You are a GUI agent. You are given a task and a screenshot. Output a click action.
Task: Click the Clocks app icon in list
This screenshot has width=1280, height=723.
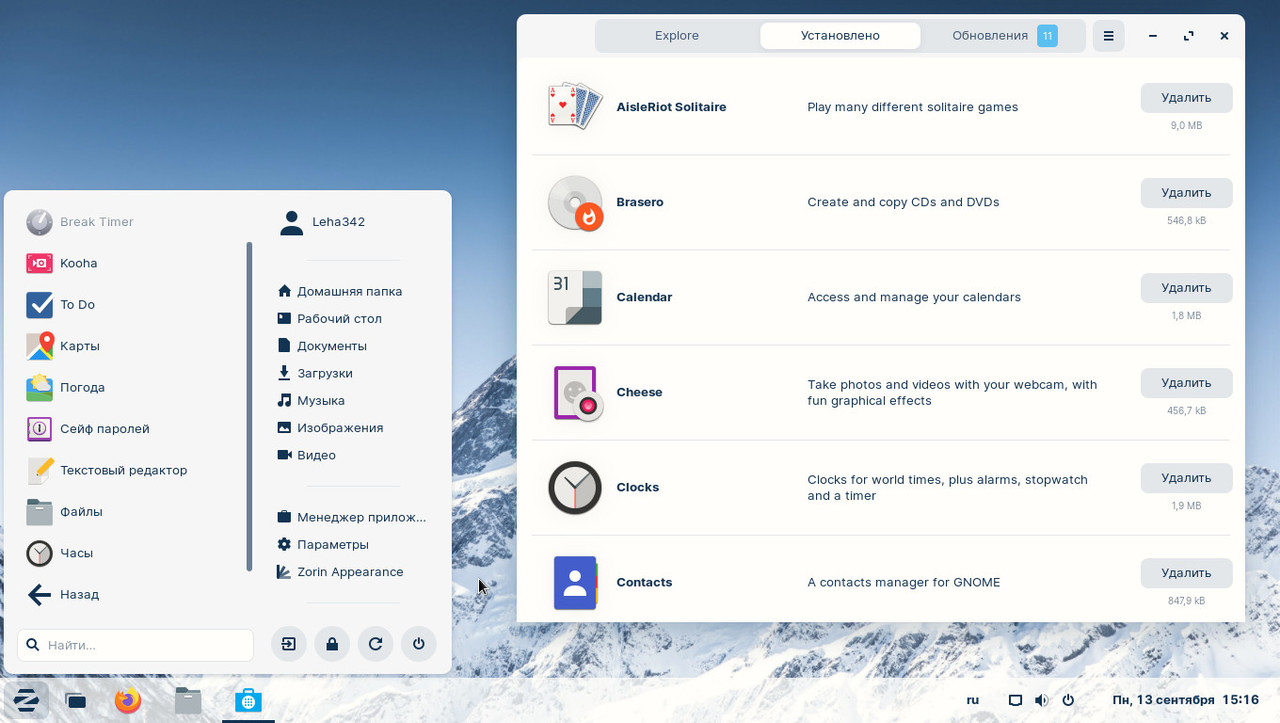click(x=575, y=487)
